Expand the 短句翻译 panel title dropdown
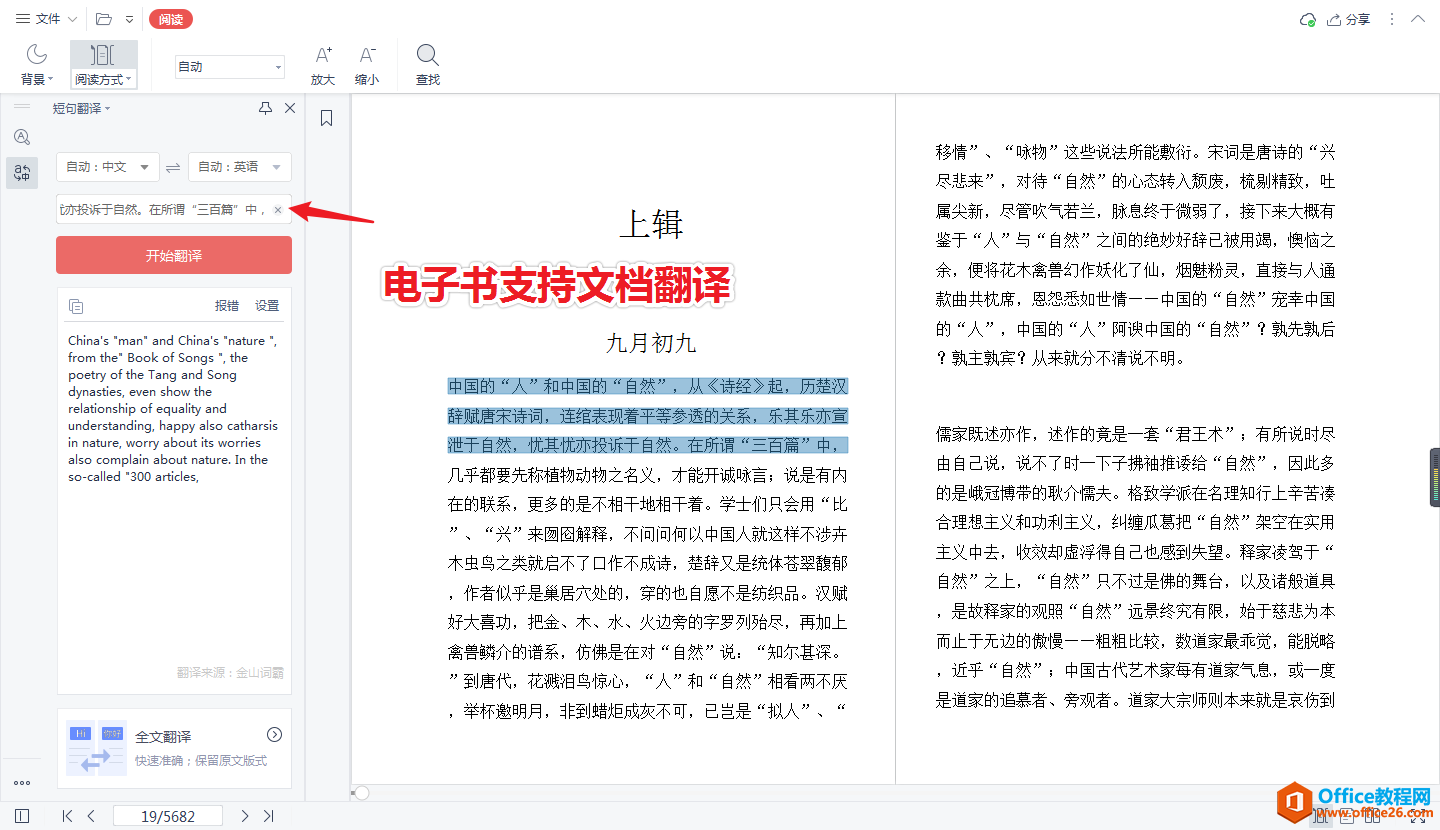 click(82, 108)
